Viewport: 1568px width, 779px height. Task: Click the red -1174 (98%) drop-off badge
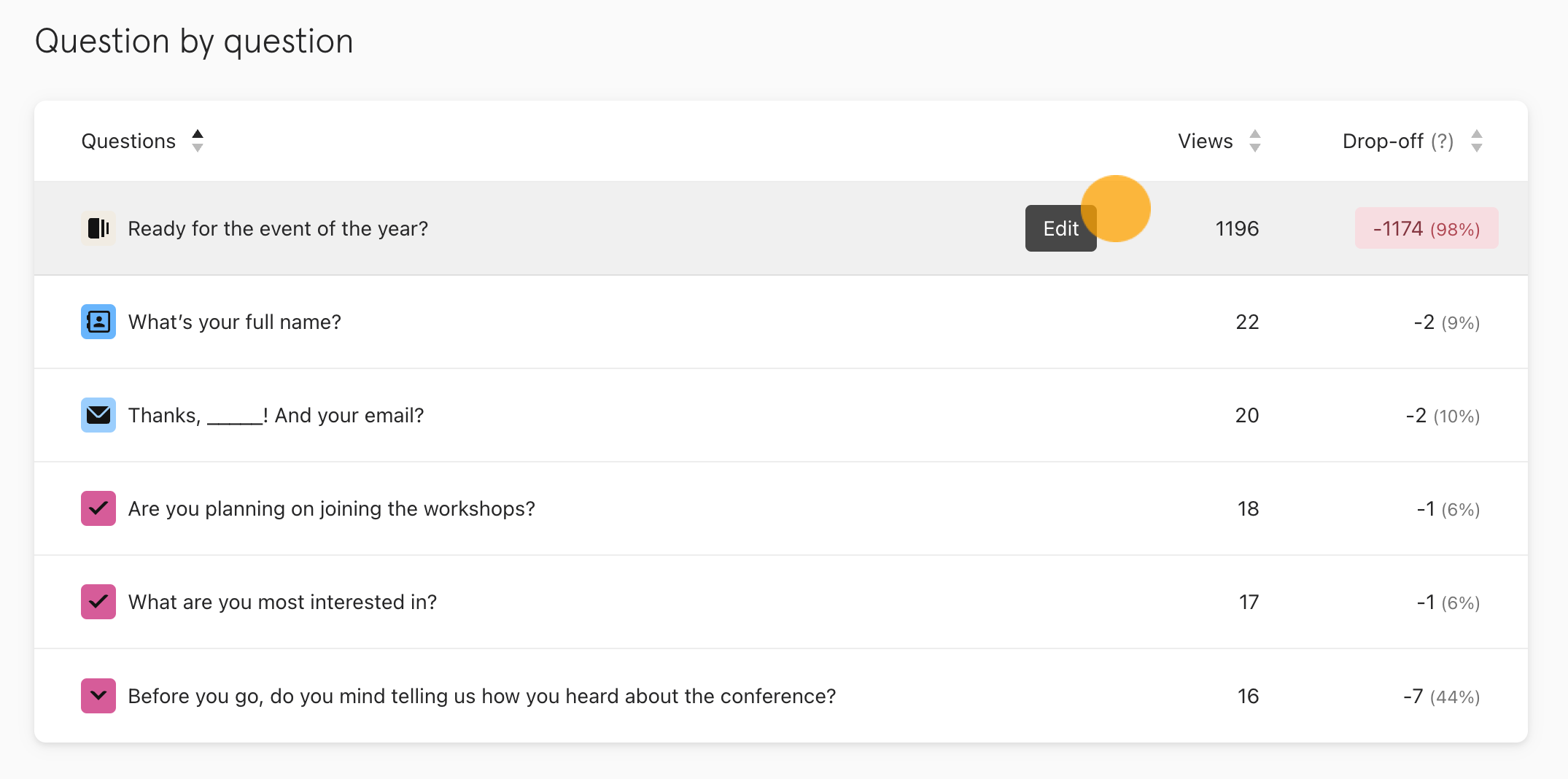pos(1426,229)
